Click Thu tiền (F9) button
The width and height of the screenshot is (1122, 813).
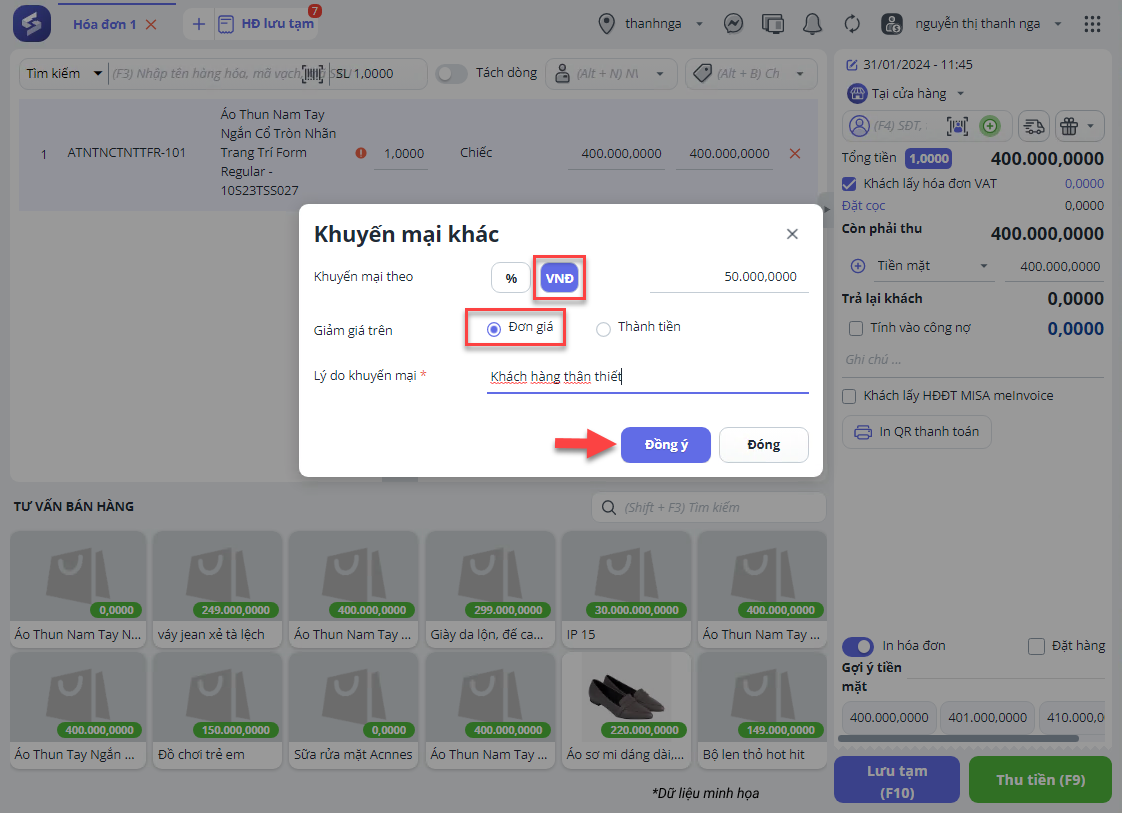pos(1040,780)
